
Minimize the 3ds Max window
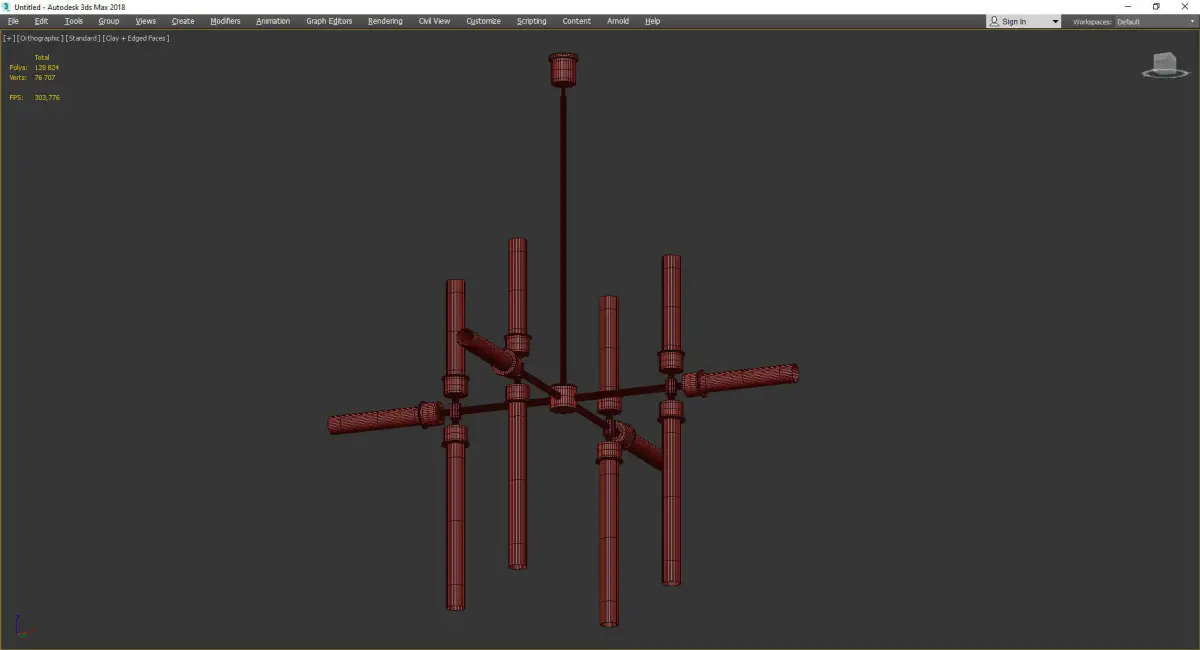(x=1128, y=6)
